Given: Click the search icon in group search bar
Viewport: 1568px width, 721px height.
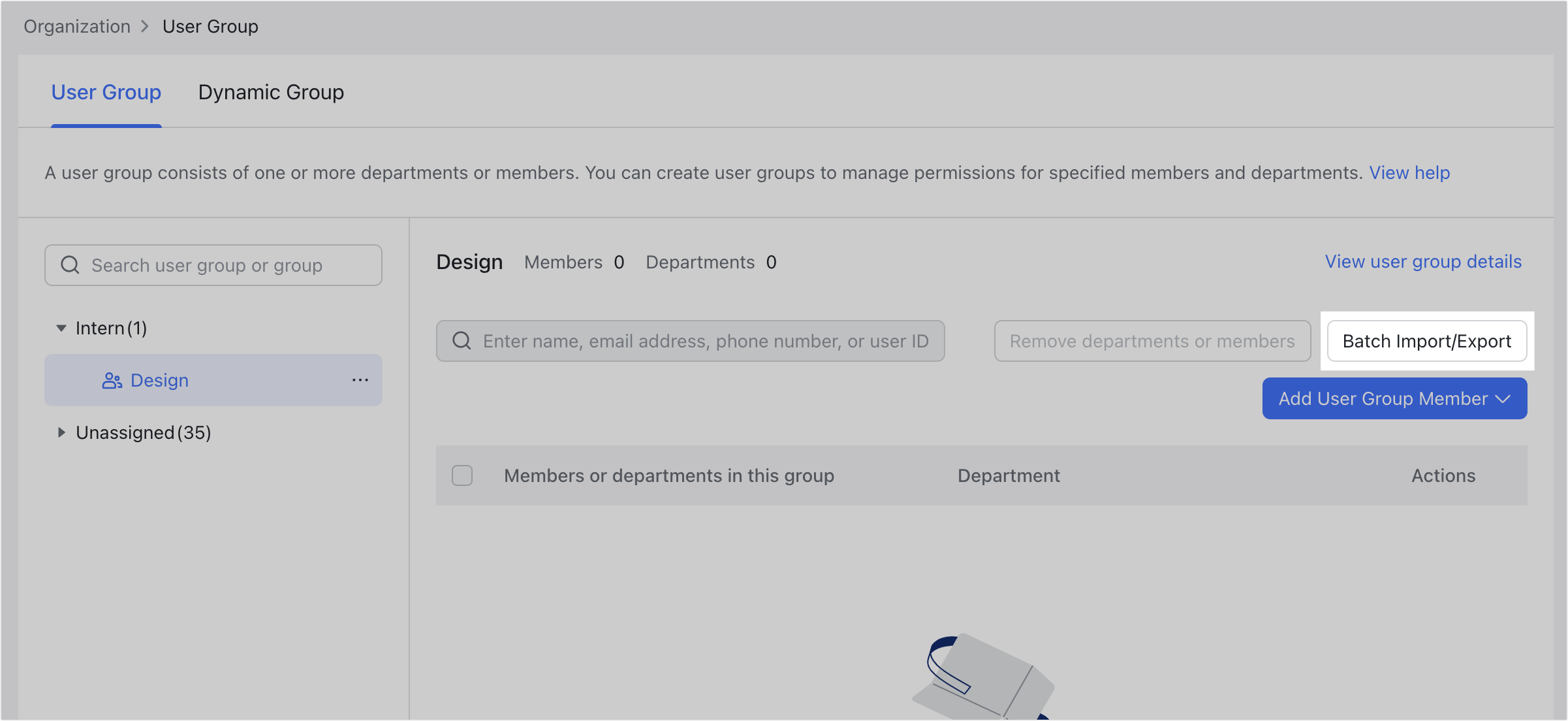Looking at the screenshot, I should (x=70, y=265).
